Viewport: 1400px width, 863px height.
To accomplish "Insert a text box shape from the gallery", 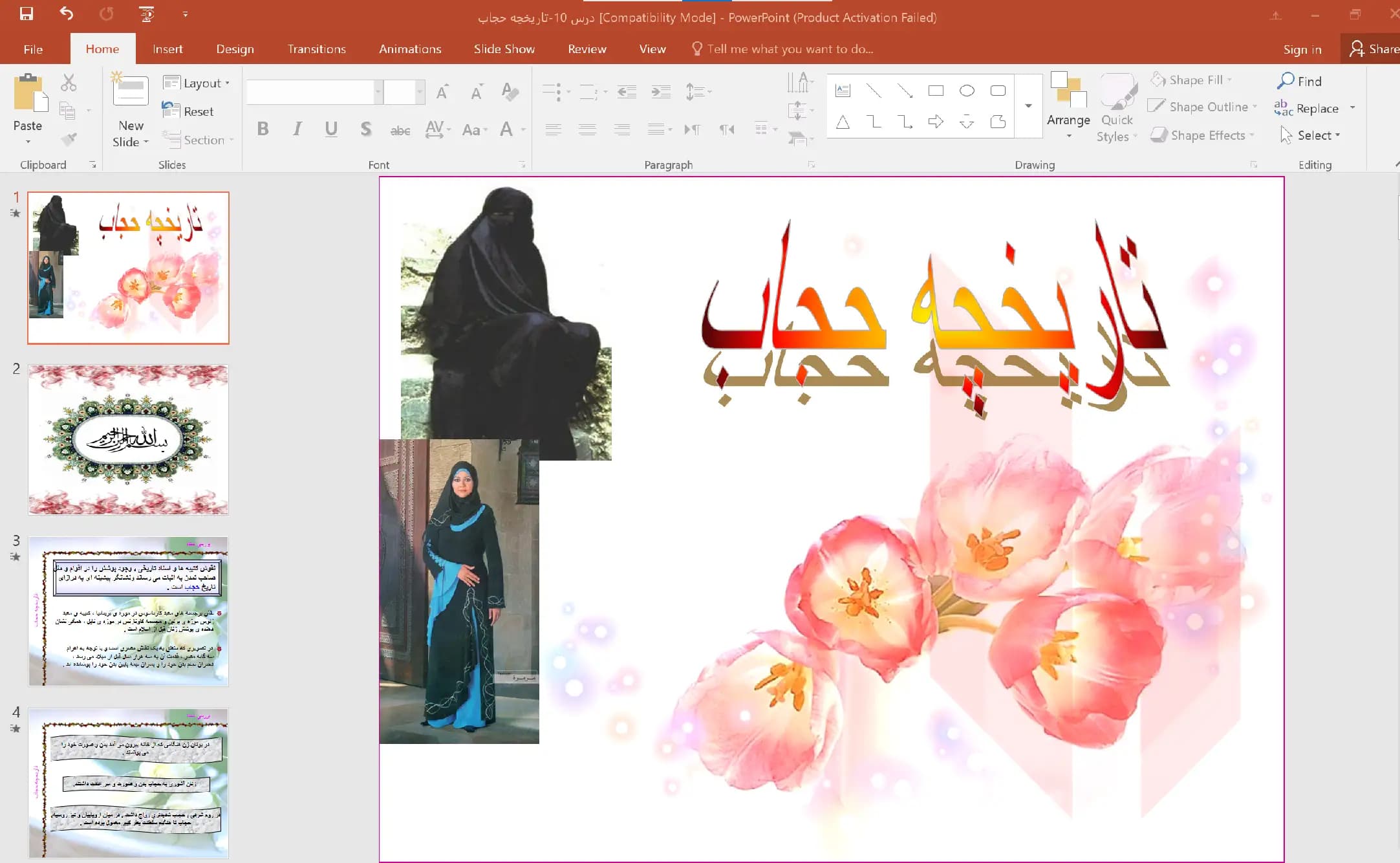I will (x=843, y=91).
